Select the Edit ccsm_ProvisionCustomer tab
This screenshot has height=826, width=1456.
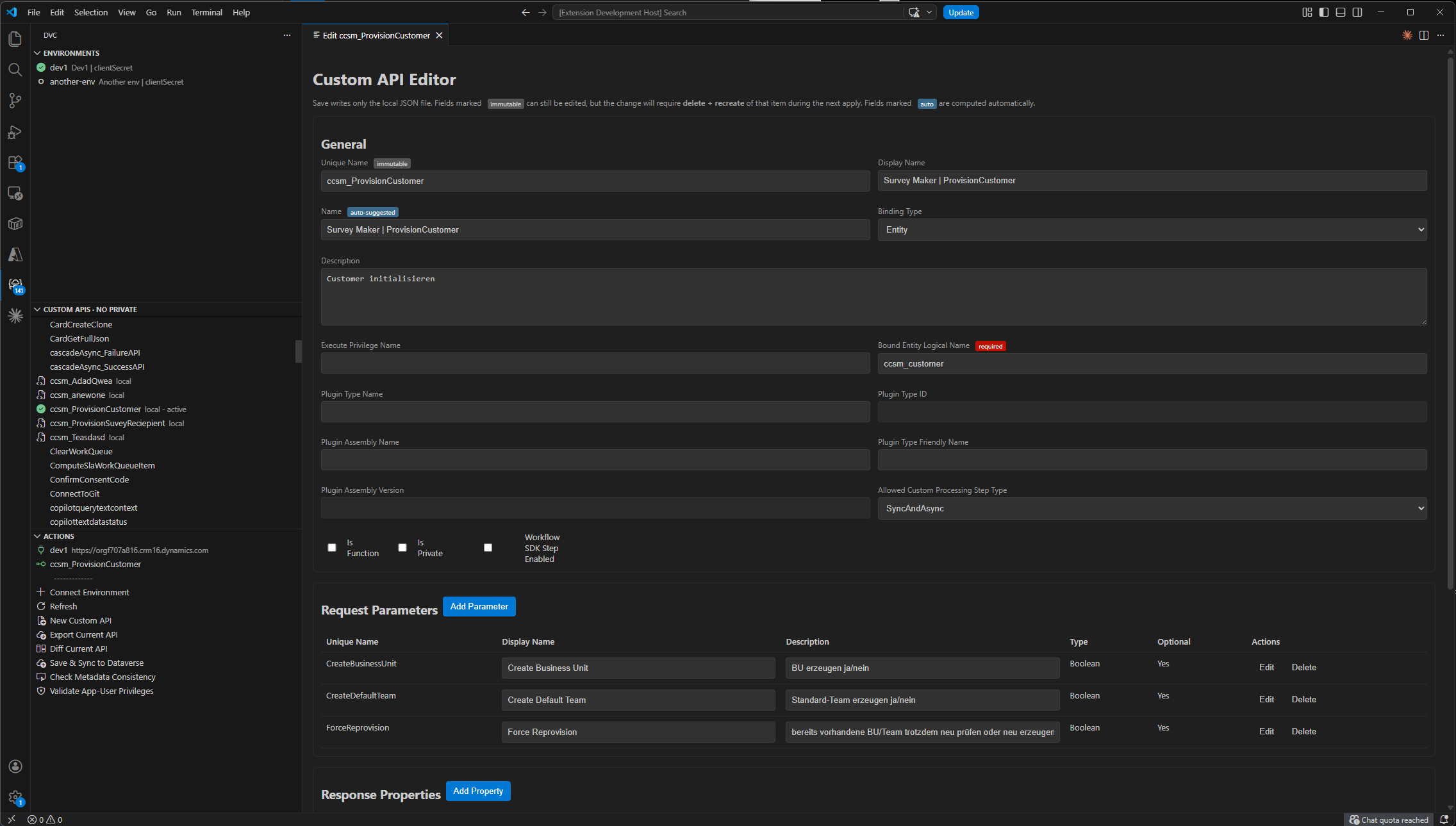click(x=376, y=35)
